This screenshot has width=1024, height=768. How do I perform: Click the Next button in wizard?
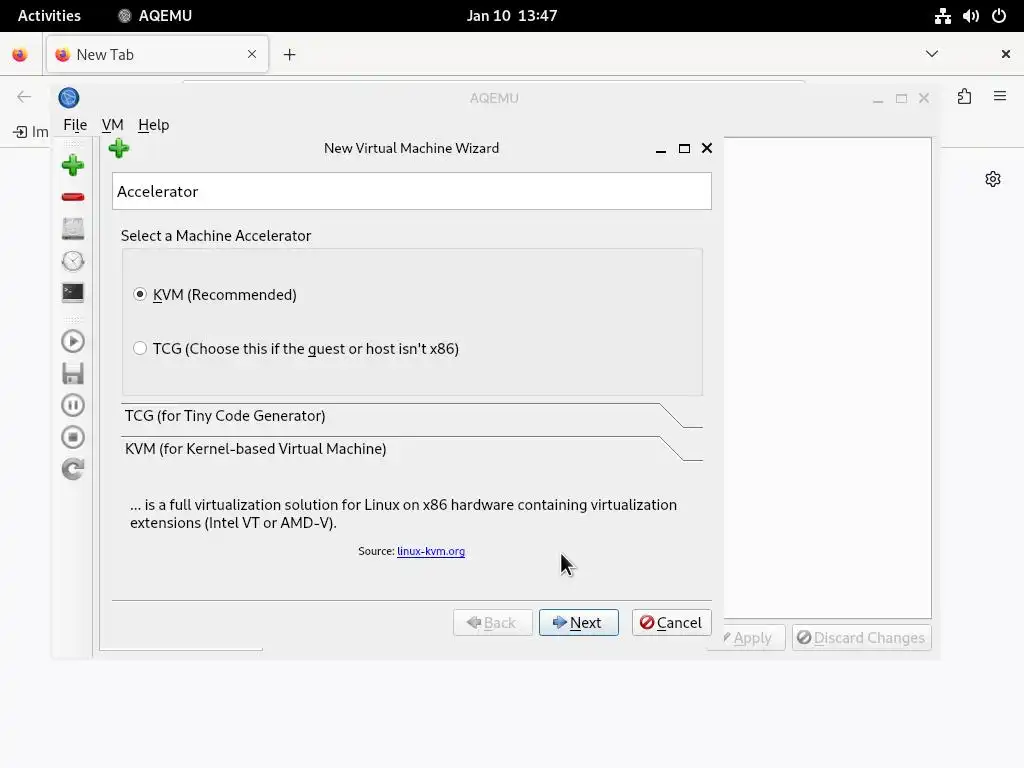pyautogui.click(x=579, y=622)
